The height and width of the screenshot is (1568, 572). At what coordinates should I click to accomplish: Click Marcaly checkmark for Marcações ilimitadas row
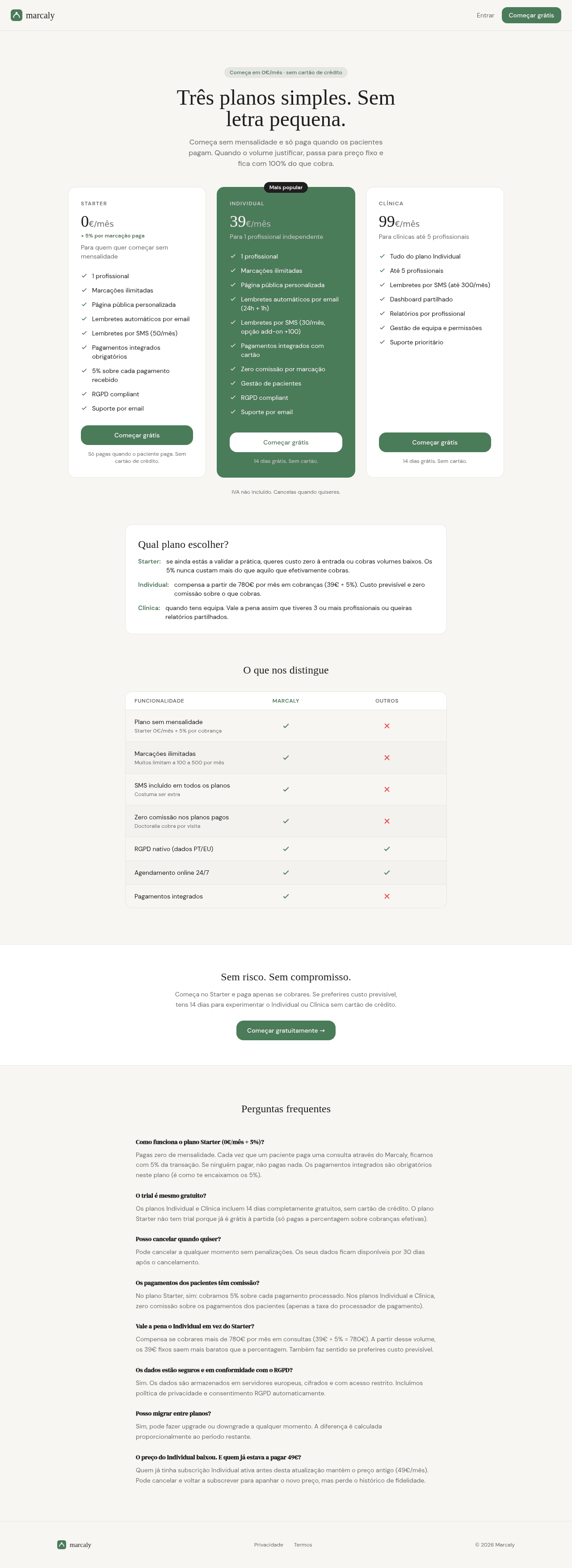(x=286, y=758)
